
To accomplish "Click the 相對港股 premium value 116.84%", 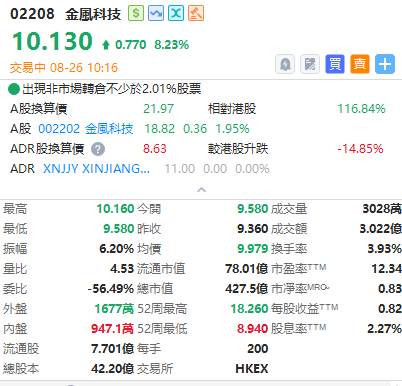I will 361,109.
